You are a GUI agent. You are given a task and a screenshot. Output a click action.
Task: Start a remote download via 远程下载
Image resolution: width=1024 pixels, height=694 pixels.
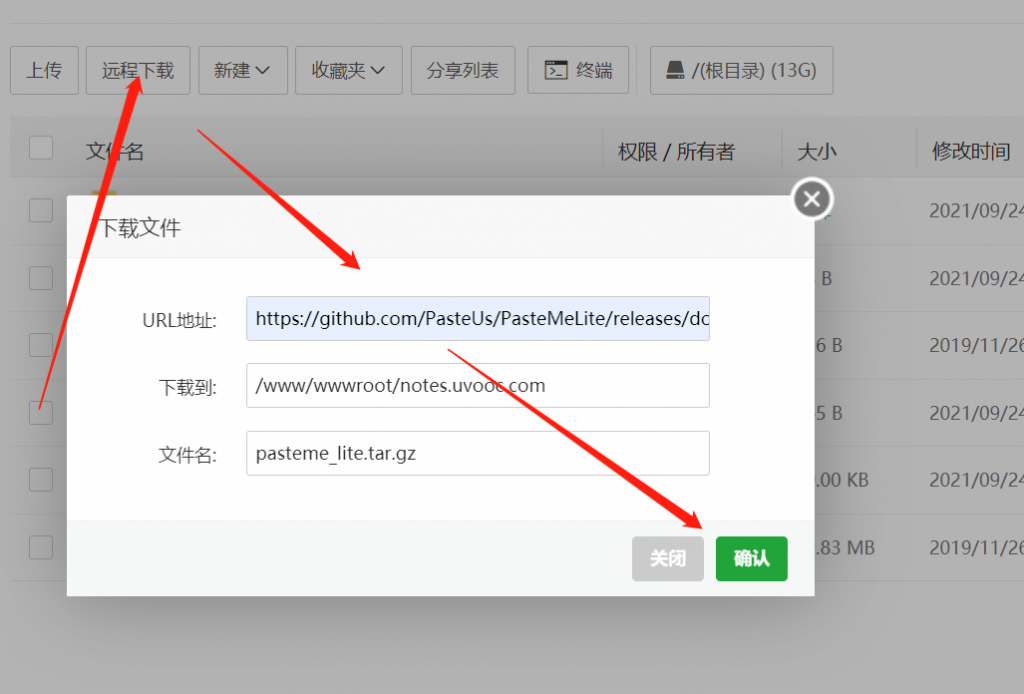coord(136,70)
